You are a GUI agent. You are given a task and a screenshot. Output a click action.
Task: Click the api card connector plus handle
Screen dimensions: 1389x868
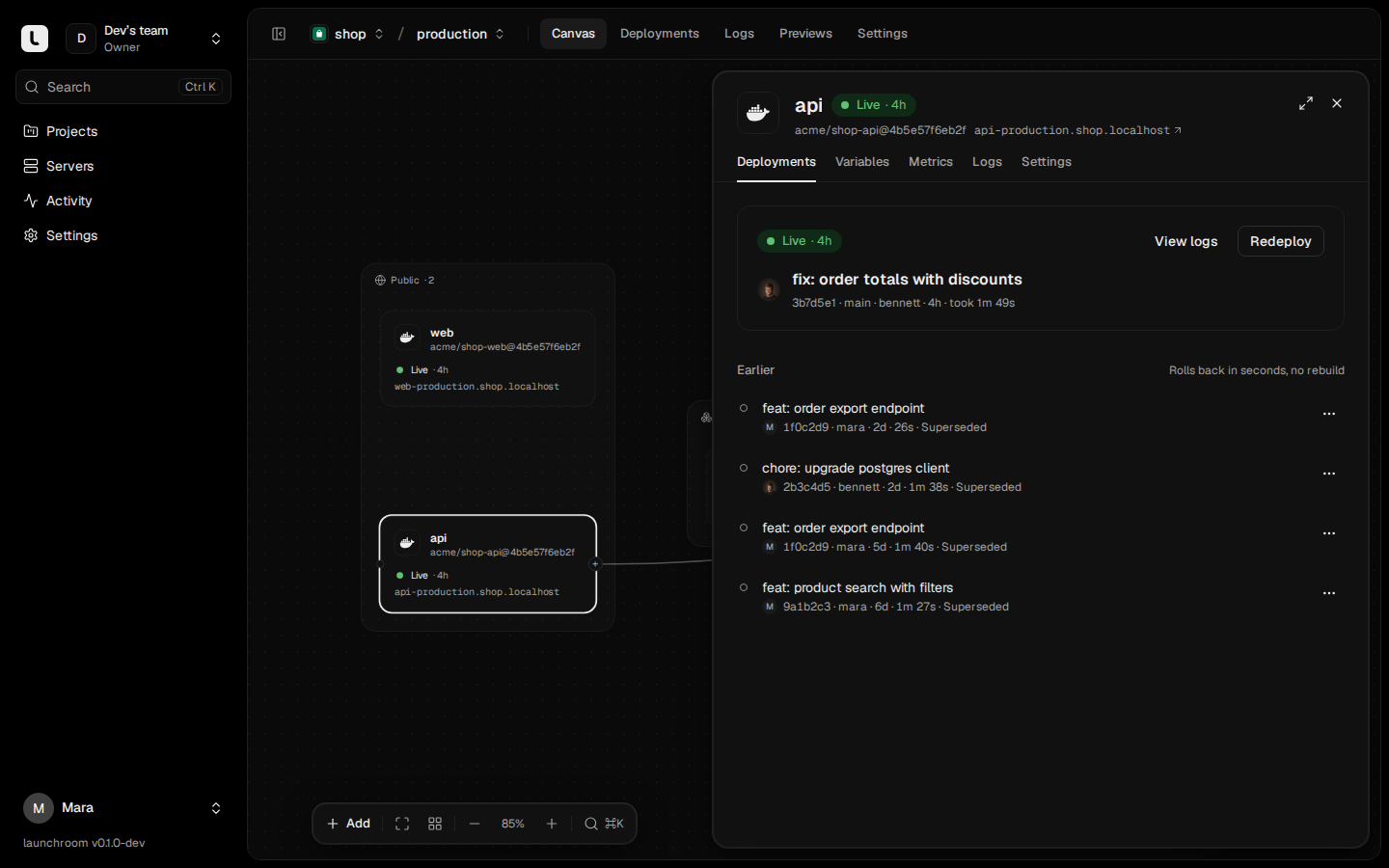pos(595,564)
